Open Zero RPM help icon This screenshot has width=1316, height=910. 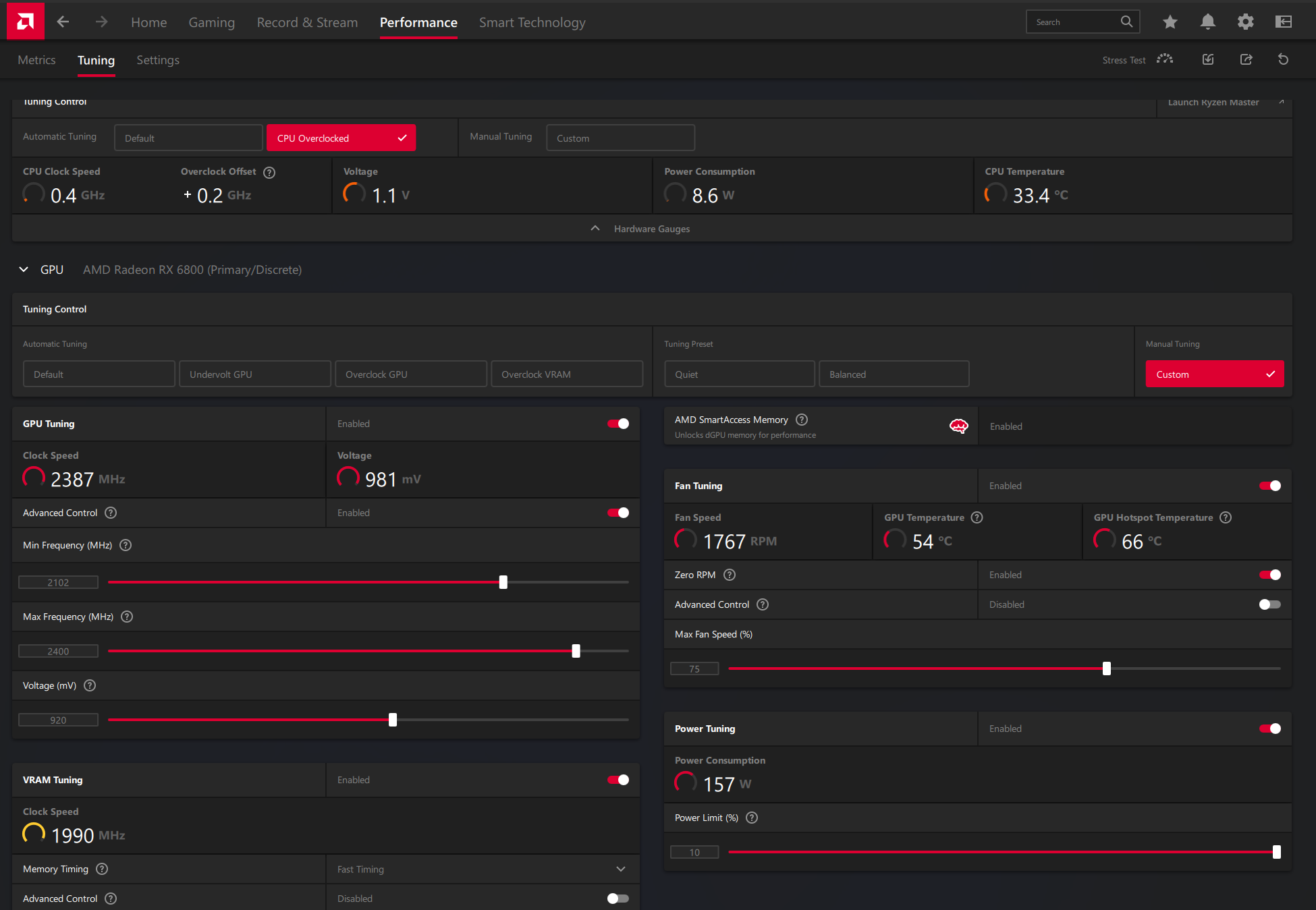point(730,575)
